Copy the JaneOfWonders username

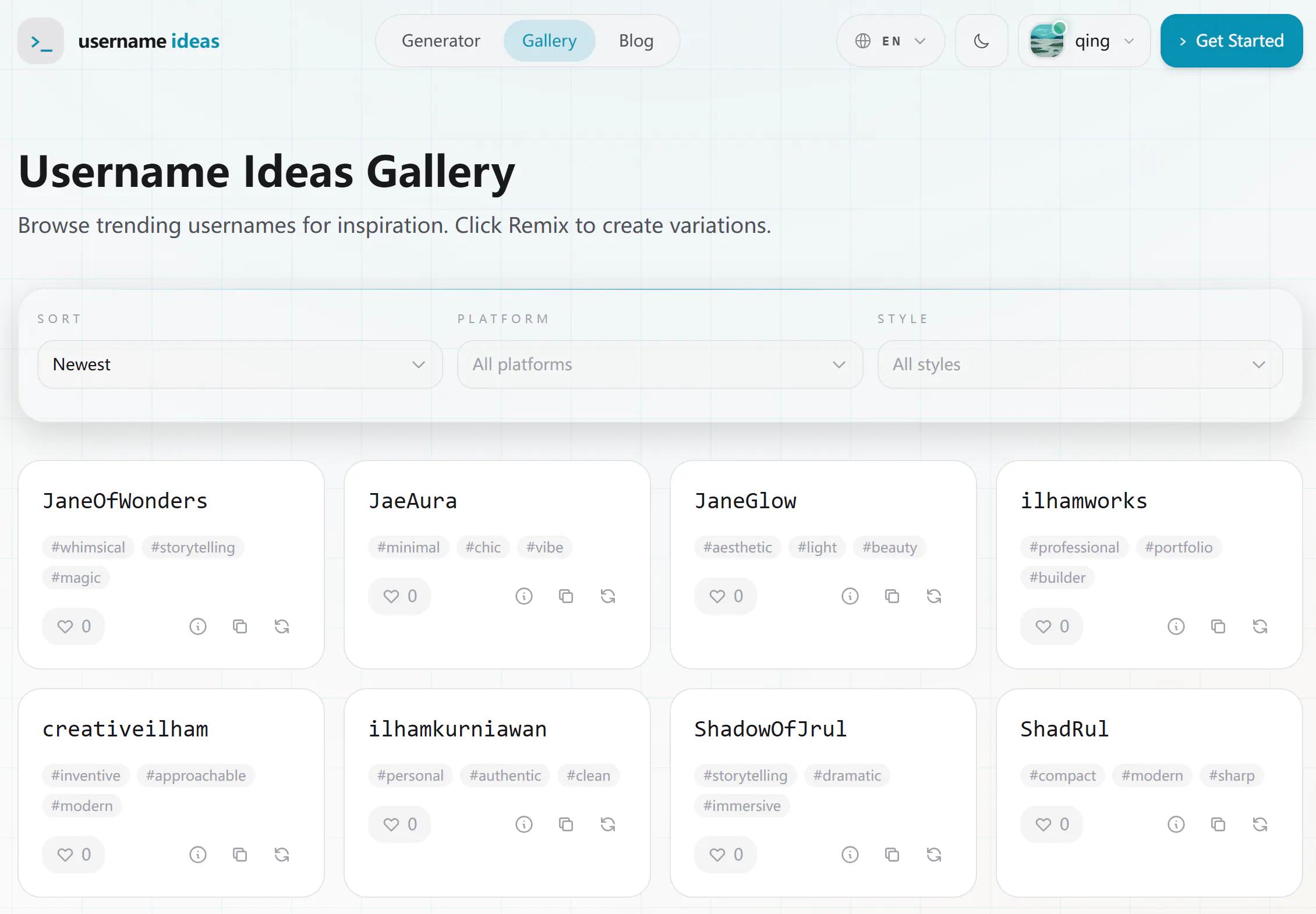tap(240, 626)
